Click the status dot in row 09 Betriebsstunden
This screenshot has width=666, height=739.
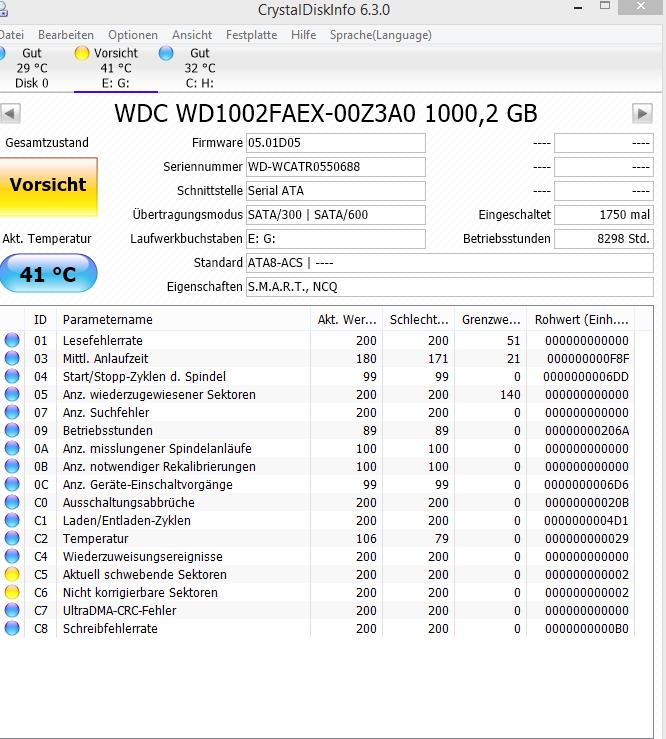pyautogui.click(x=12, y=430)
